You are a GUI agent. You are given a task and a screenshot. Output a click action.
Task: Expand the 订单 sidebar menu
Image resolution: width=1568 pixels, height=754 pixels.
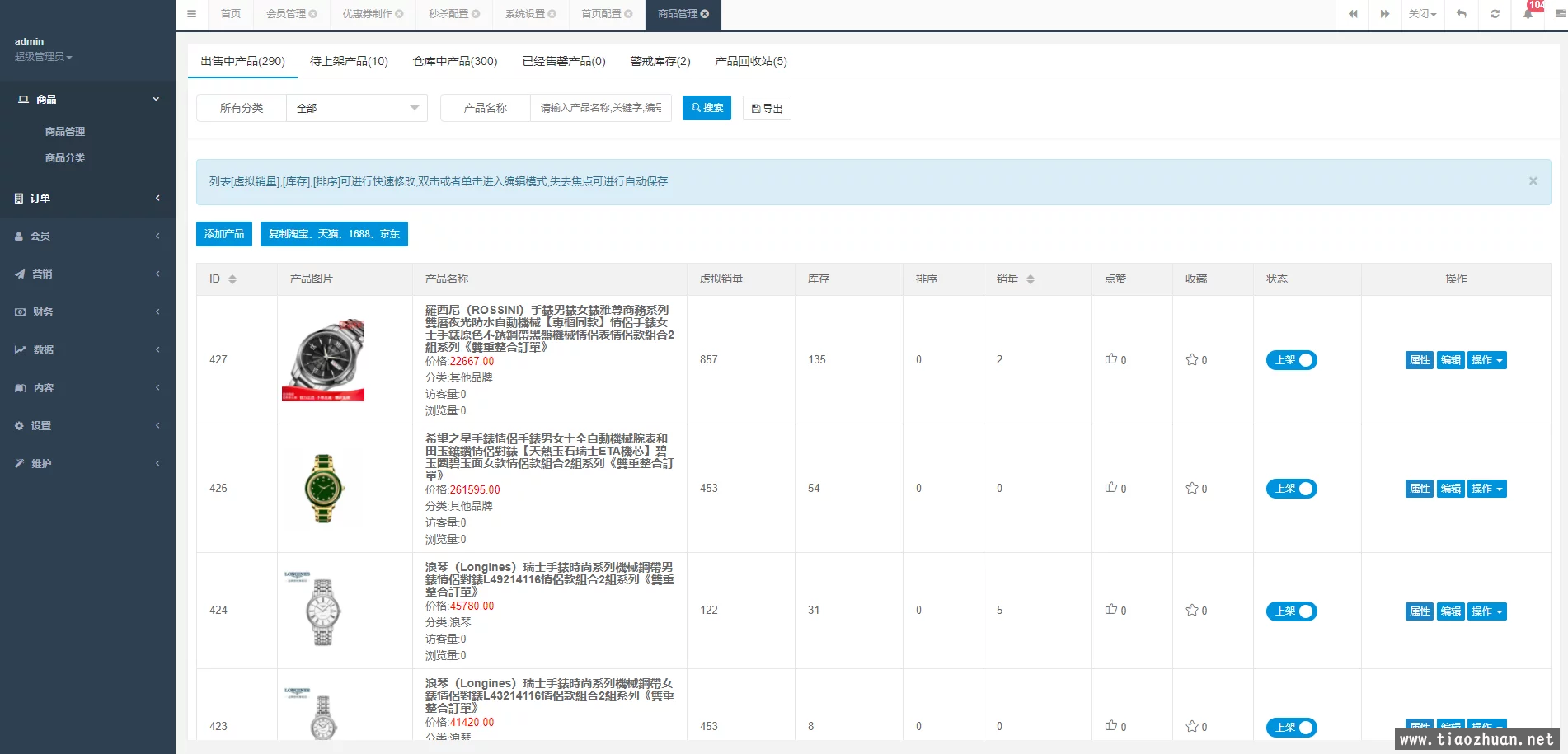(x=87, y=198)
